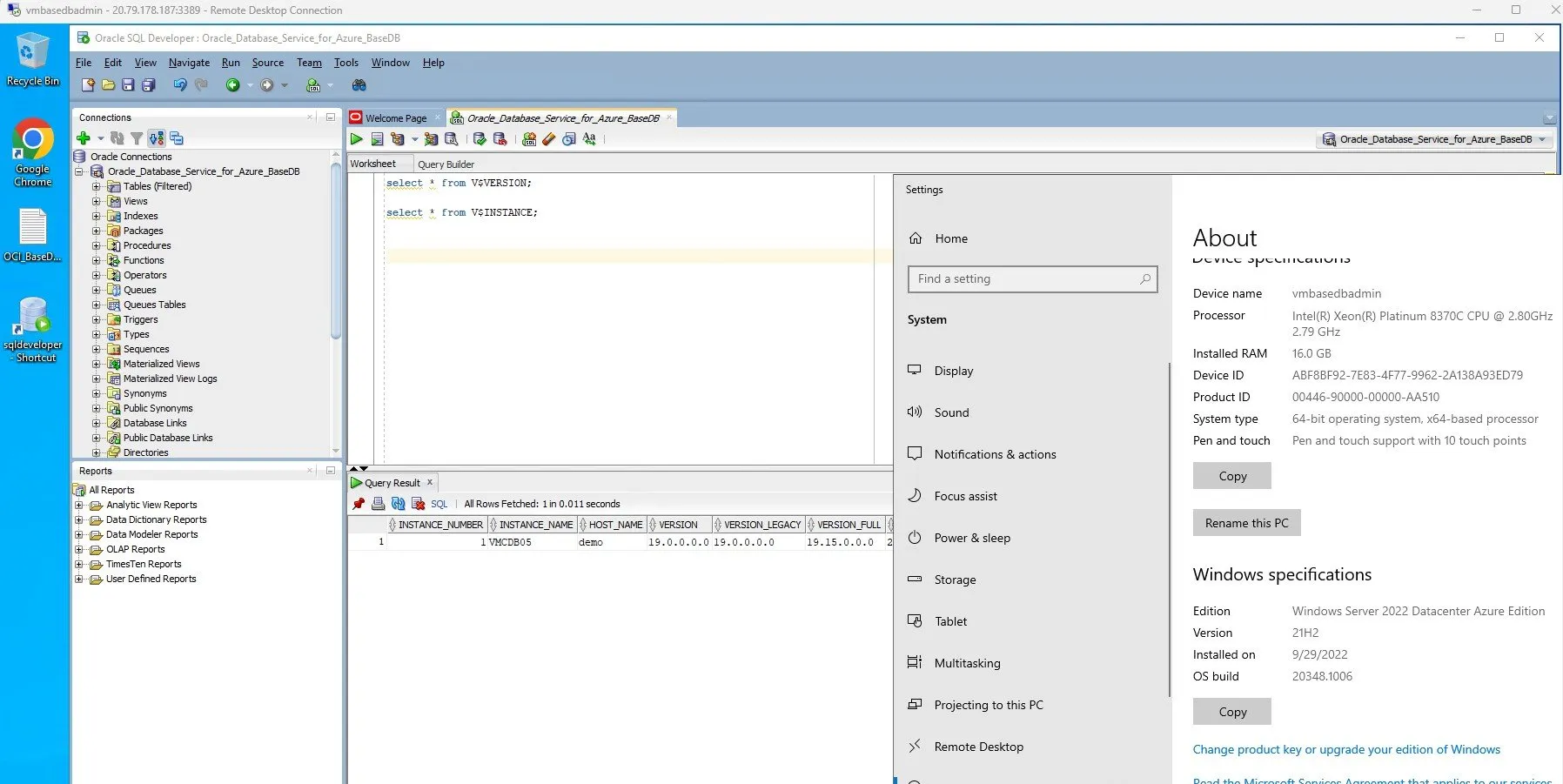1563x784 pixels.
Task: Click the Refresh icon in Query Result toolbar
Action: [x=398, y=504]
